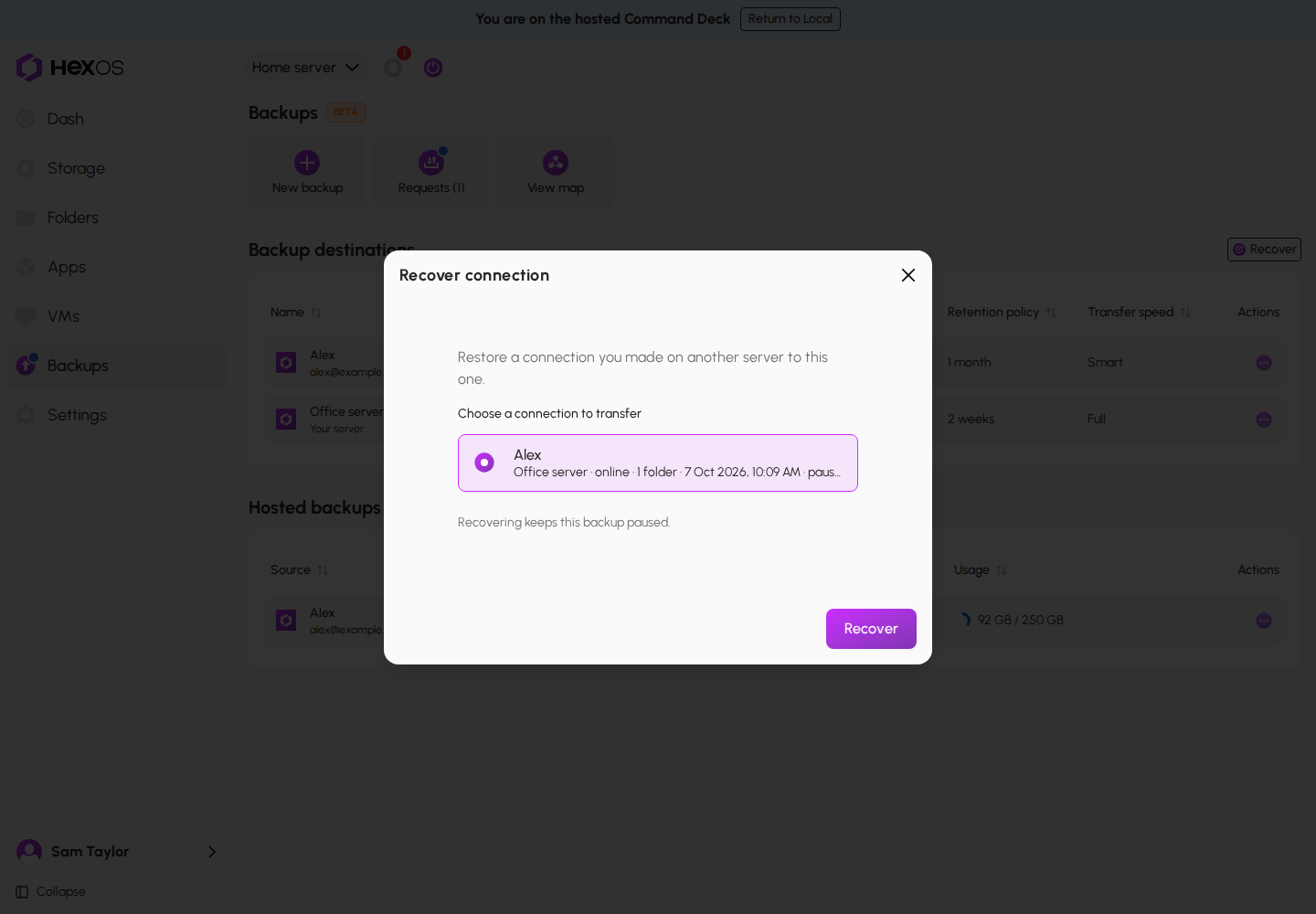Screen dimensions: 1316x914
Task: Click the Office server destination icon
Action: 286,420
